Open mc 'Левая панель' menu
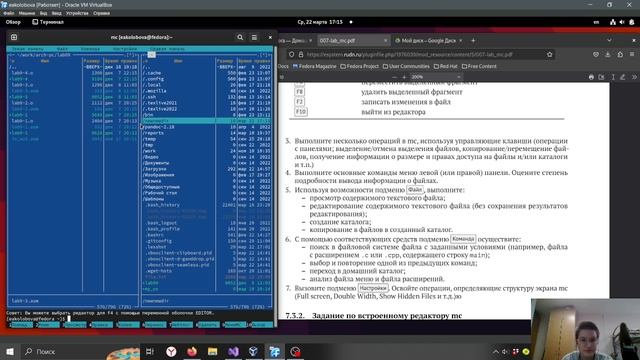 coord(28,49)
